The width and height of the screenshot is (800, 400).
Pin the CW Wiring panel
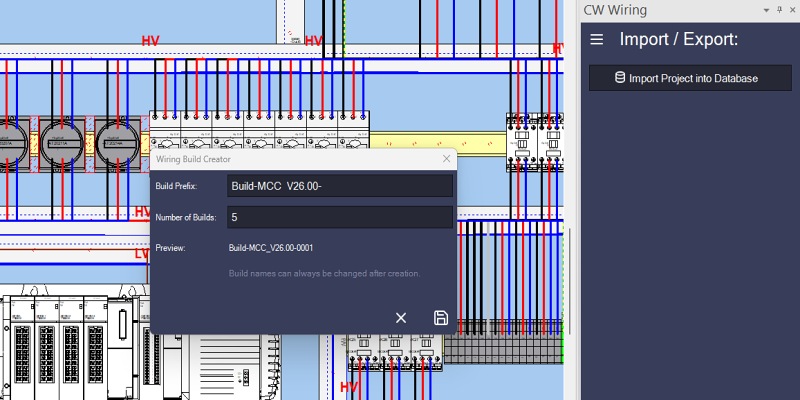coord(778,10)
